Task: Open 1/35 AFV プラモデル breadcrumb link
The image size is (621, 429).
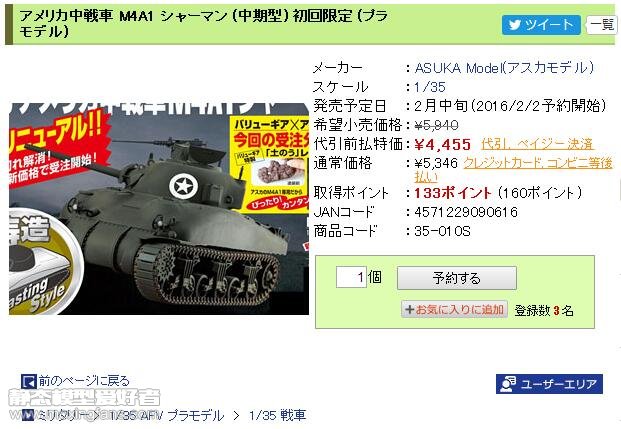Action: pos(167,415)
